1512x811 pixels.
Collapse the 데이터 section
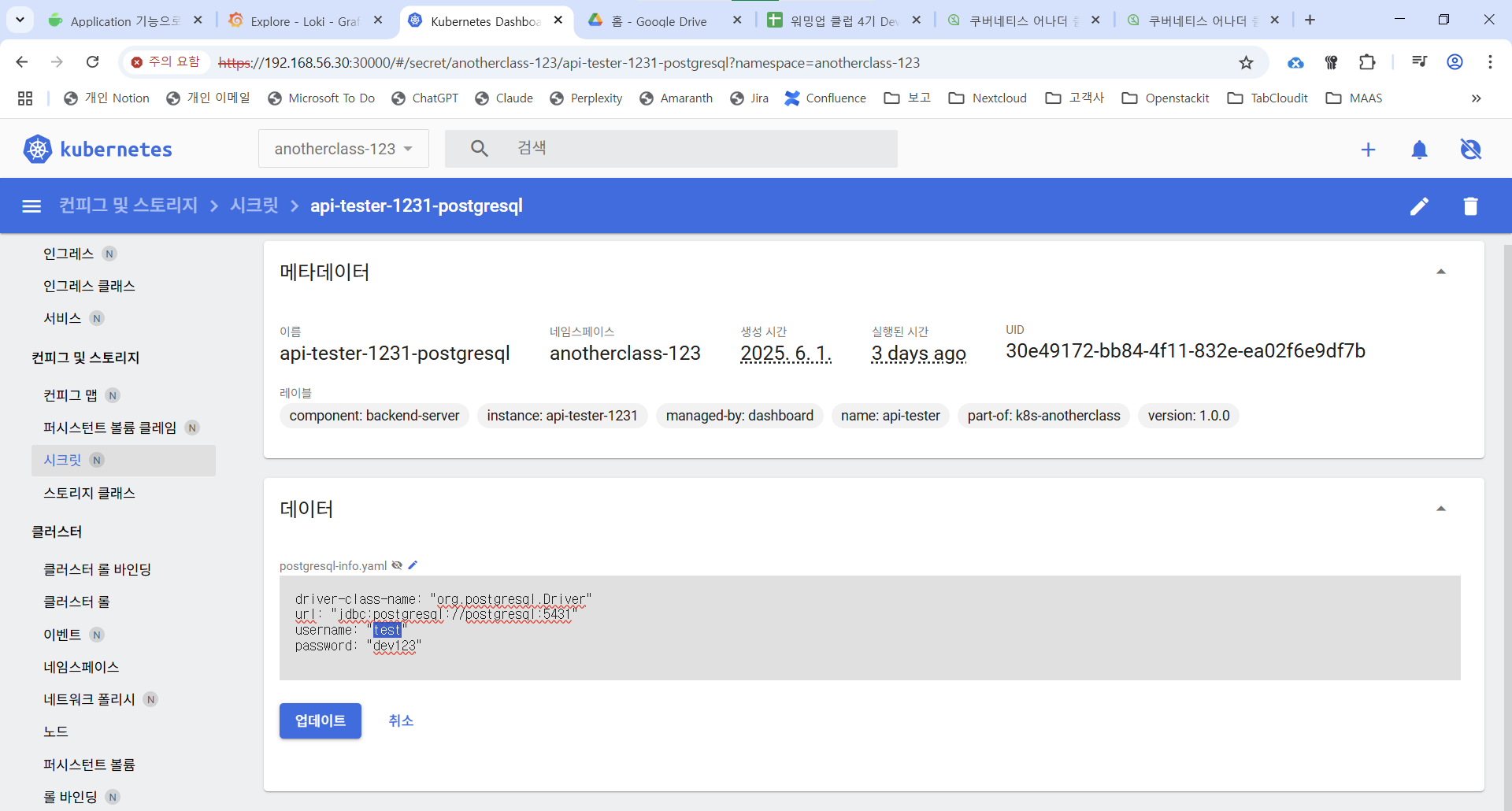pos(1441,509)
